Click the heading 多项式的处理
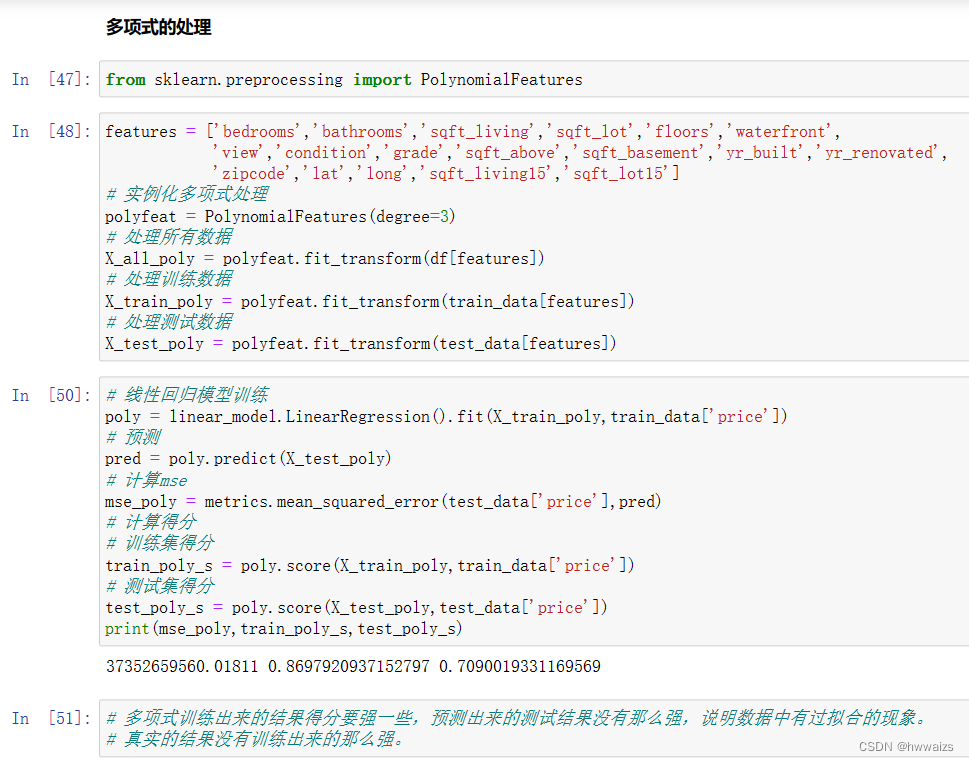The image size is (969, 761). [158, 27]
